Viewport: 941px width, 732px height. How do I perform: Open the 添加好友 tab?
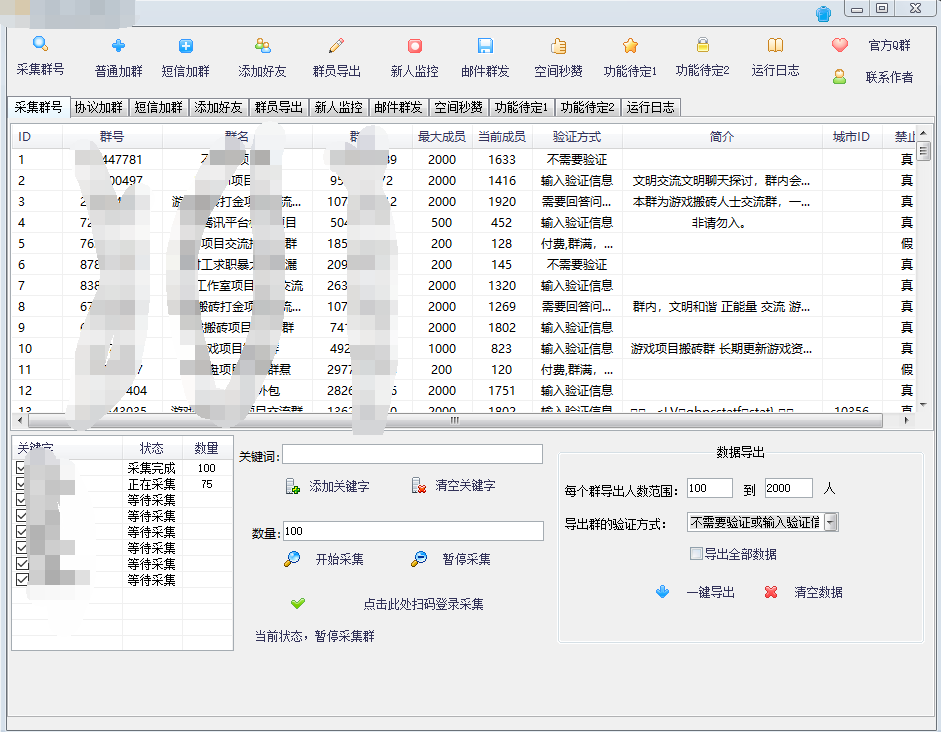coord(218,107)
